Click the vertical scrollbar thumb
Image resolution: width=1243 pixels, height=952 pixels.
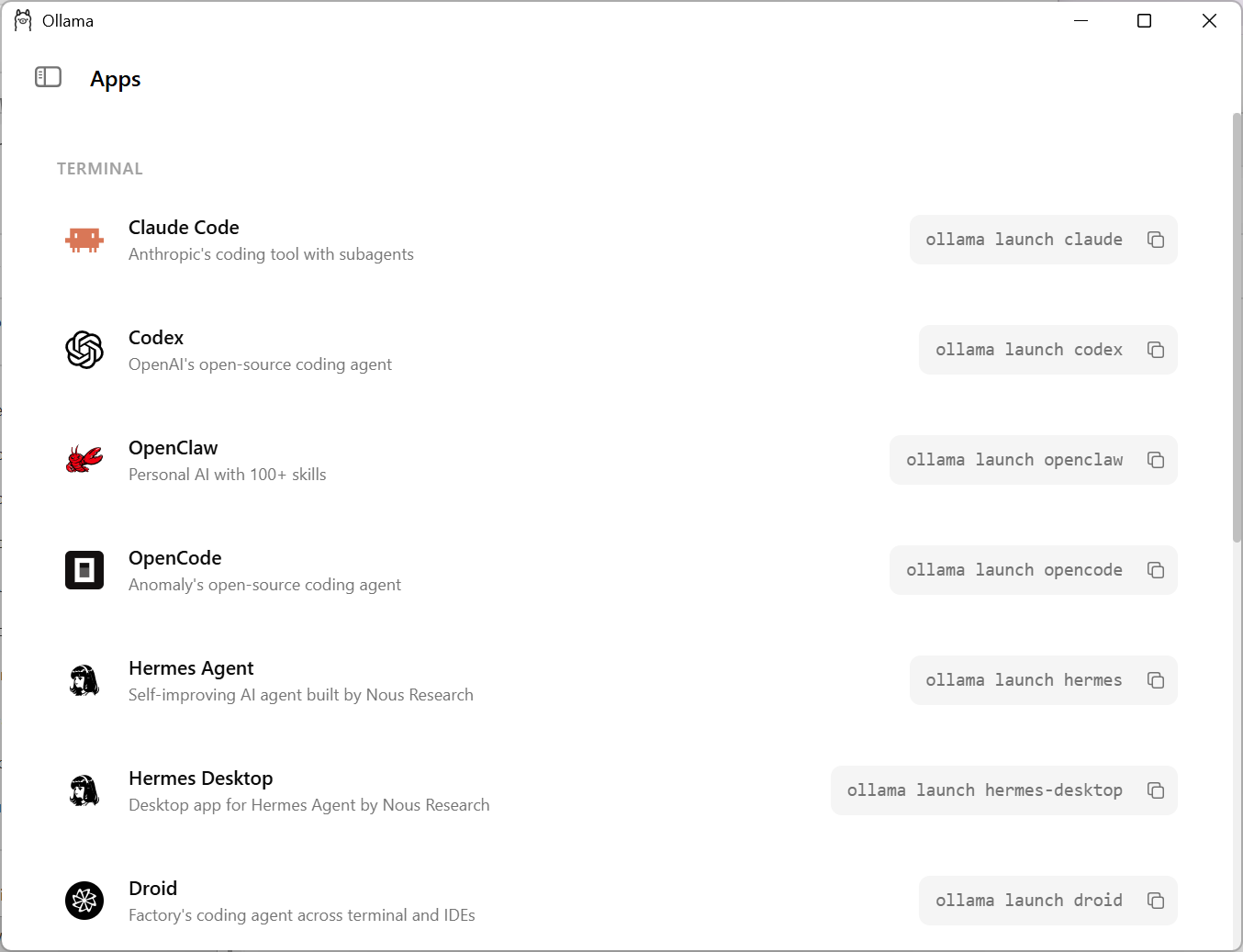click(1237, 328)
